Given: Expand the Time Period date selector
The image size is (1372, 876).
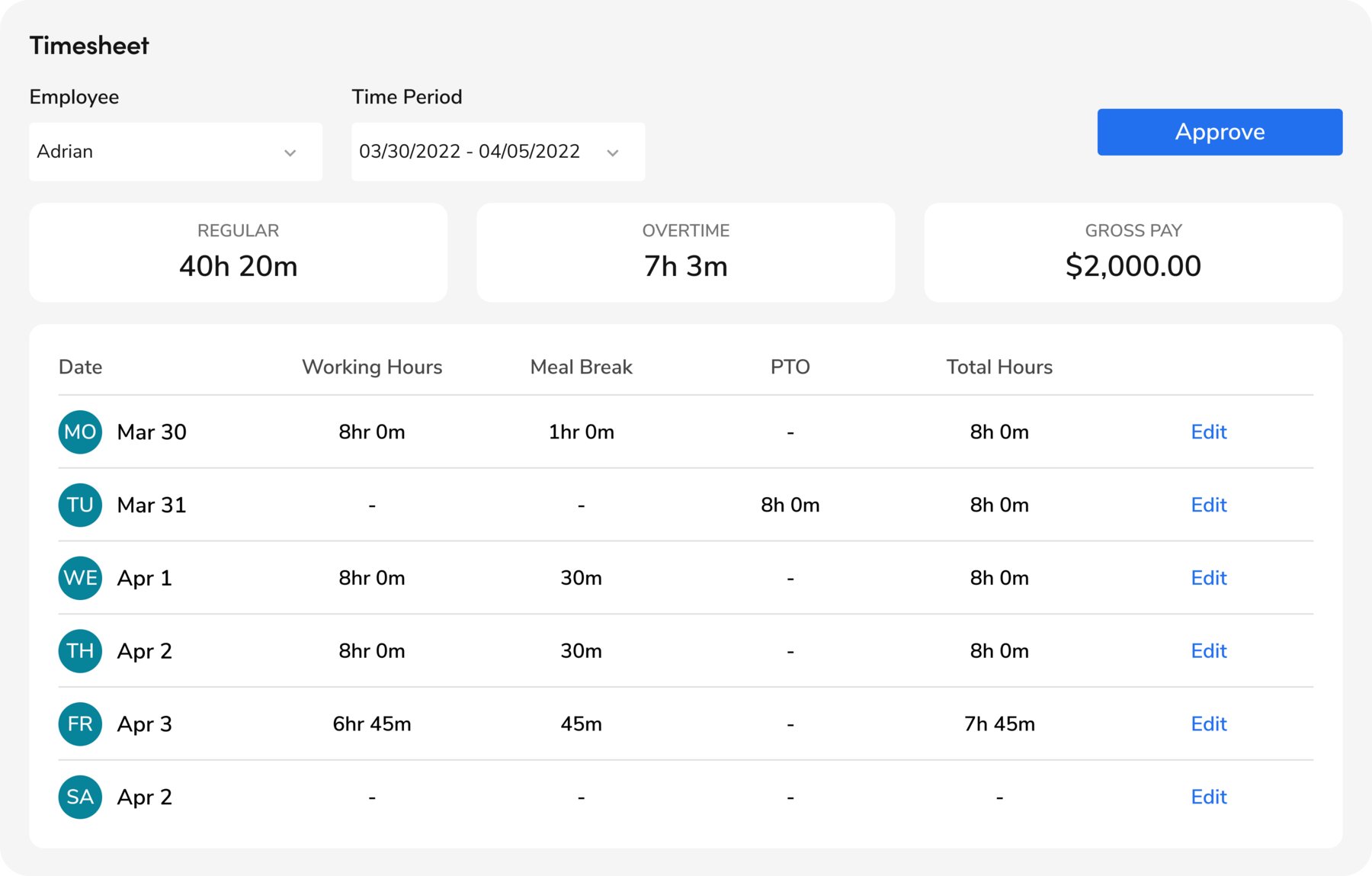Looking at the screenshot, I should point(498,151).
